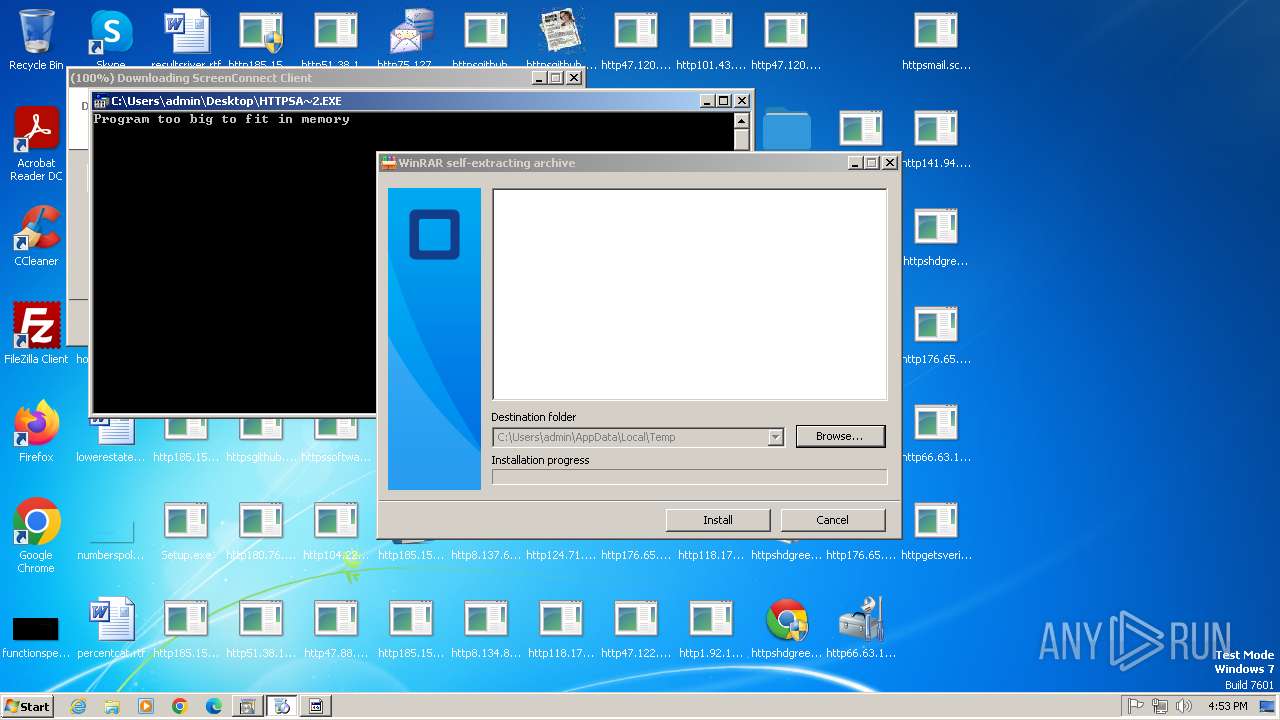Viewport: 1280px width, 720px height.
Task: Open Action Center flag in tray
Action: click(1135, 706)
